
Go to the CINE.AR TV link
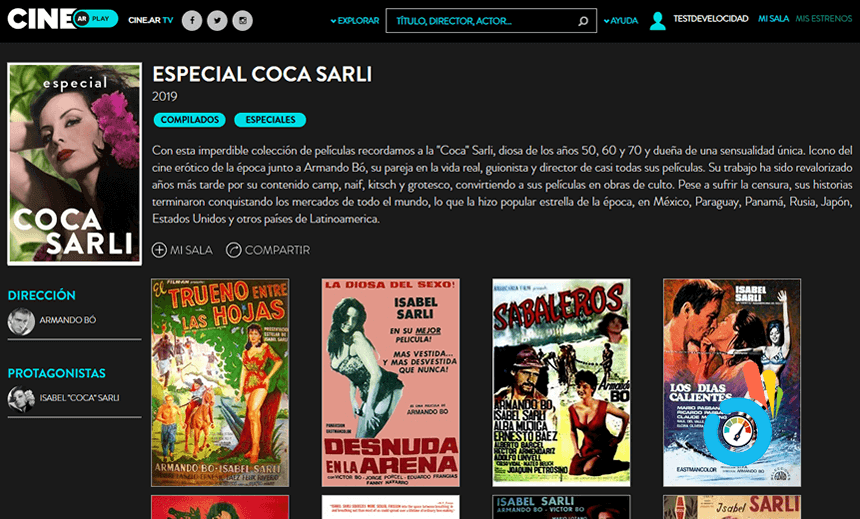[150, 20]
